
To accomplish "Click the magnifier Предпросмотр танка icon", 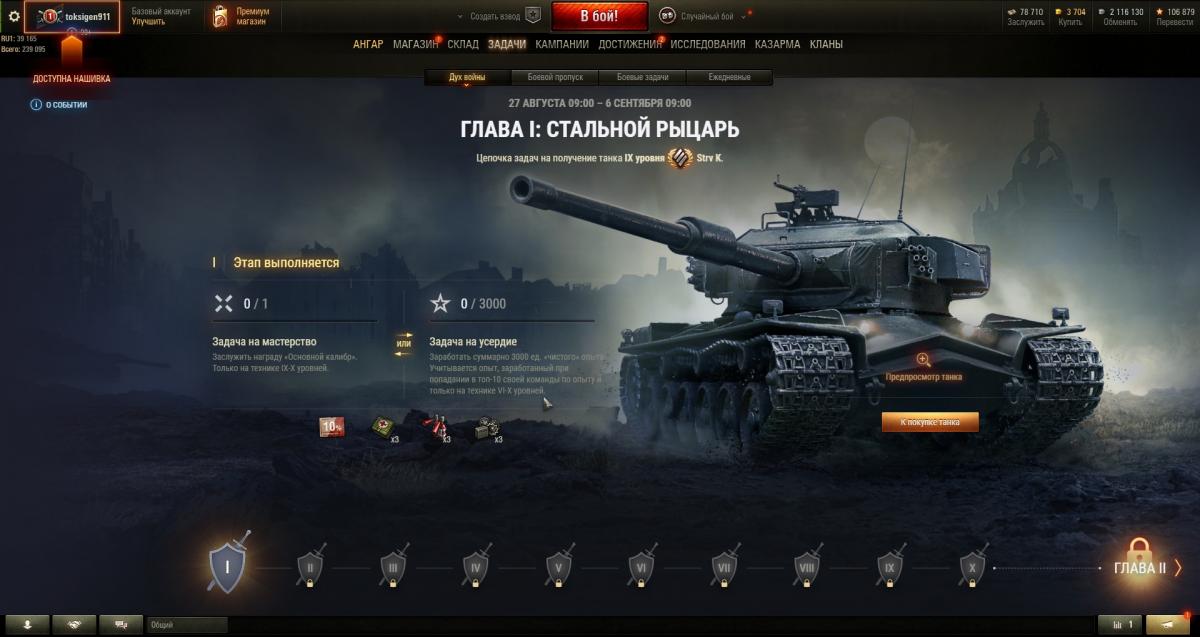I will pos(923,360).
